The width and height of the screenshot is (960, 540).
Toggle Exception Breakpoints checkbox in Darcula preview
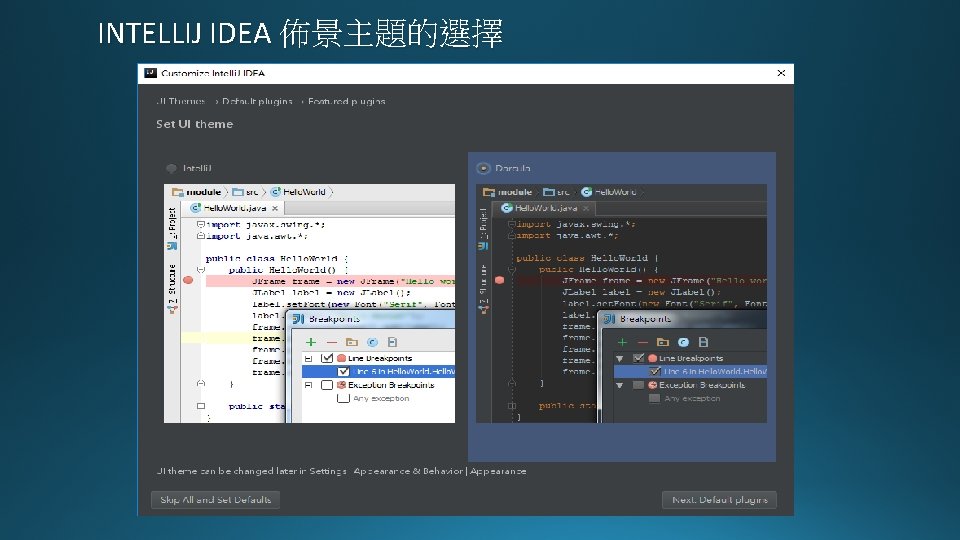638,385
